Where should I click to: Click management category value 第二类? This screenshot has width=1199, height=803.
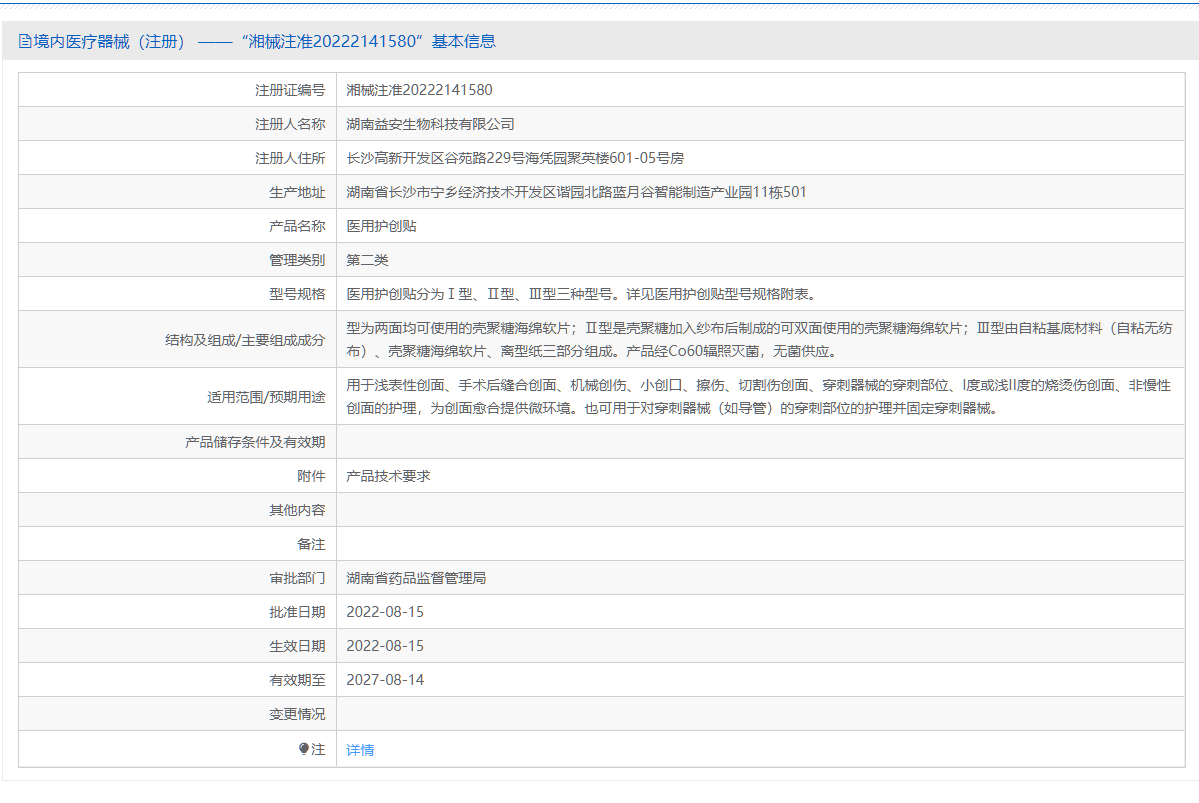367,260
